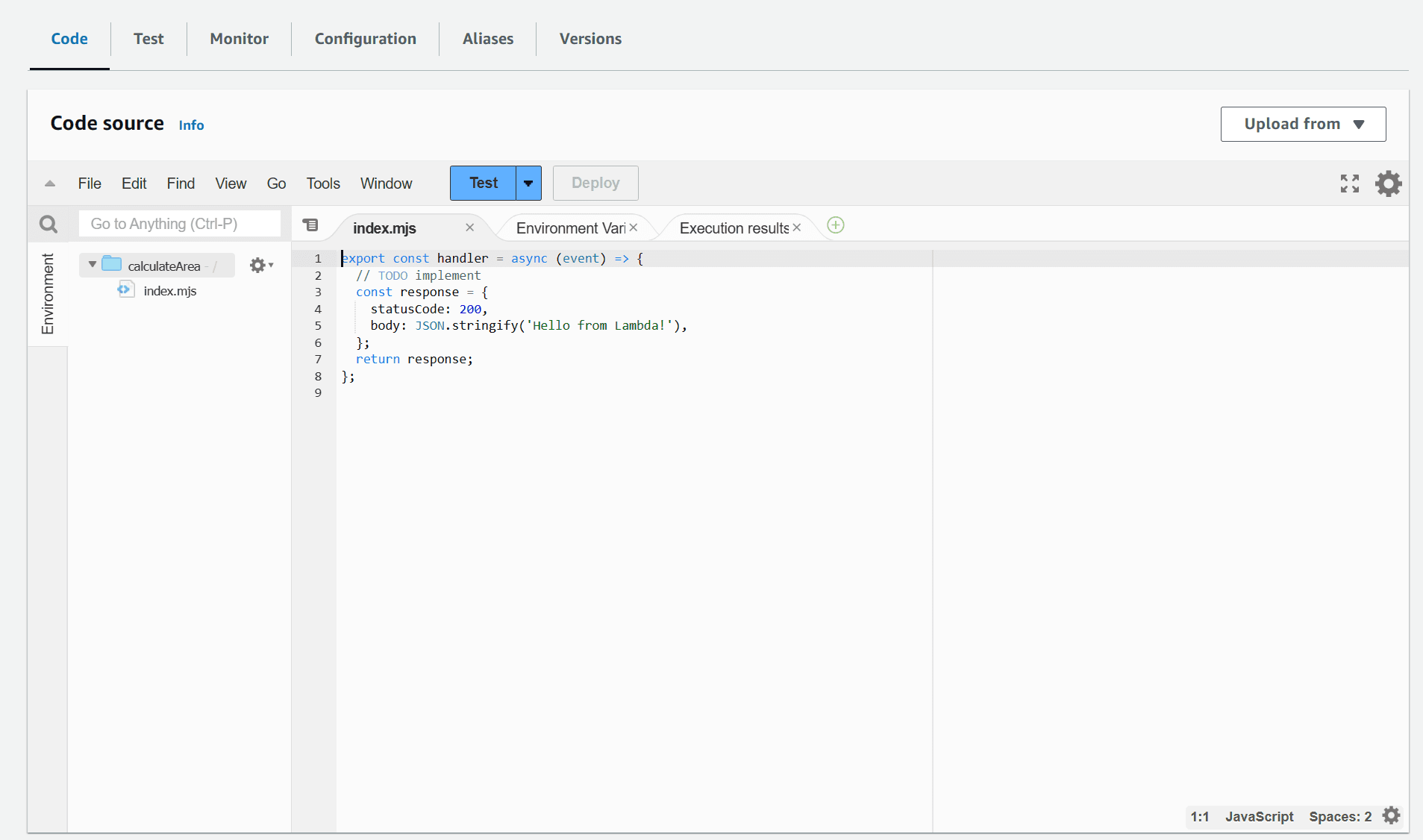Viewport: 1423px width, 840px height.
Task: Click the Deploy button
Action: tap(595, 184)
